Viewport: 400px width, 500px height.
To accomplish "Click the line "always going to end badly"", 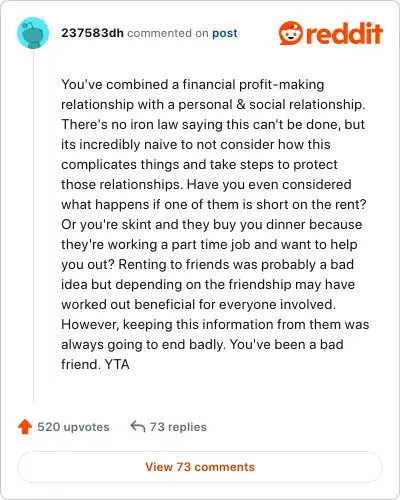I will [x=202, y=344].
